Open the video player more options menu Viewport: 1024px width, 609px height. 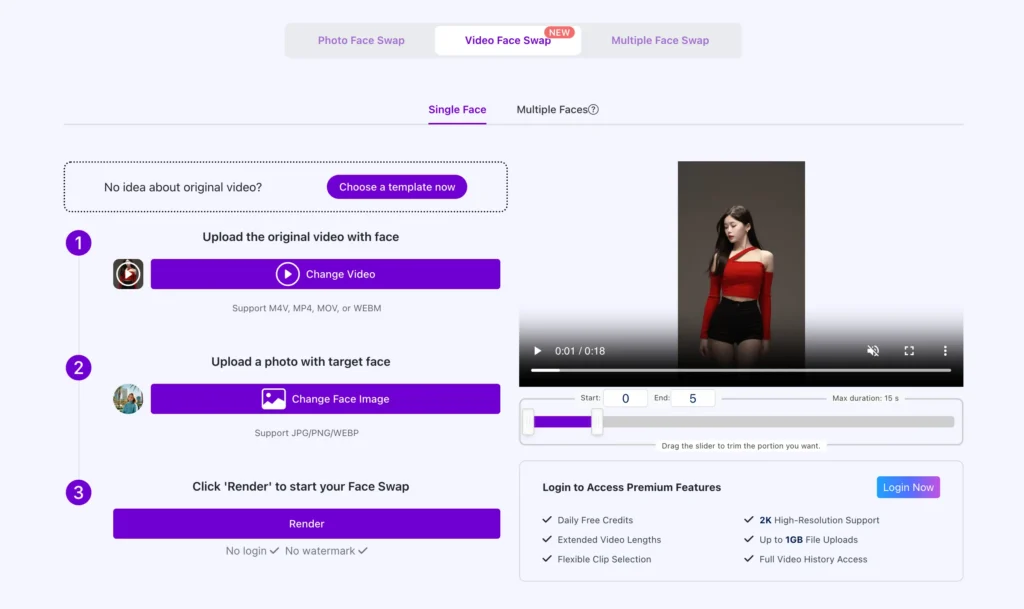945,351
